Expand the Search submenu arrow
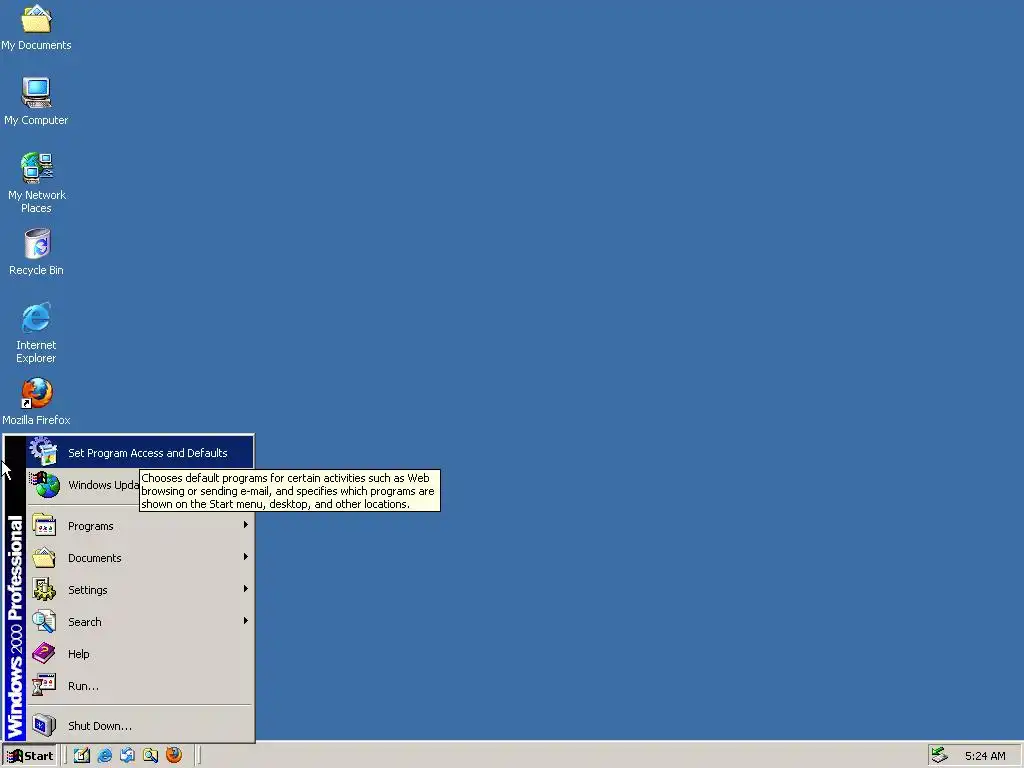The width and height of the screenshot is (1024, 768). [246, 621]
